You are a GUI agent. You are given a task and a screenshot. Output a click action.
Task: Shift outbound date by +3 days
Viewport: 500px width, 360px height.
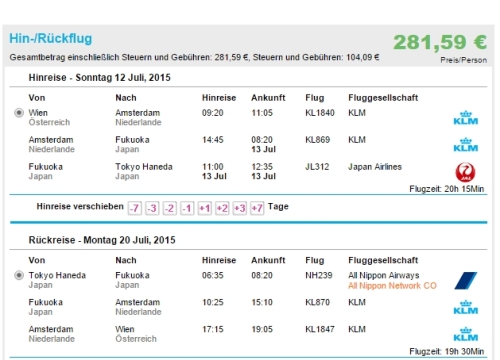click(x=240, y=208)
